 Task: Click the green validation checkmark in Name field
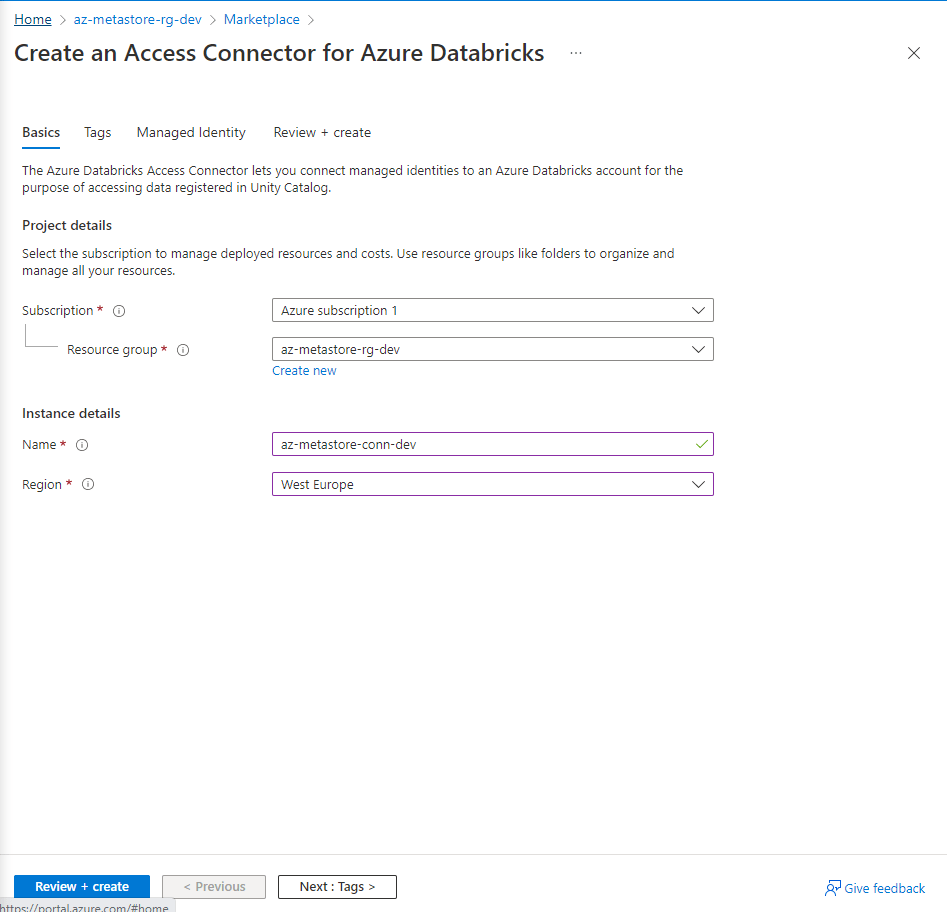click(x=700, y=443)
